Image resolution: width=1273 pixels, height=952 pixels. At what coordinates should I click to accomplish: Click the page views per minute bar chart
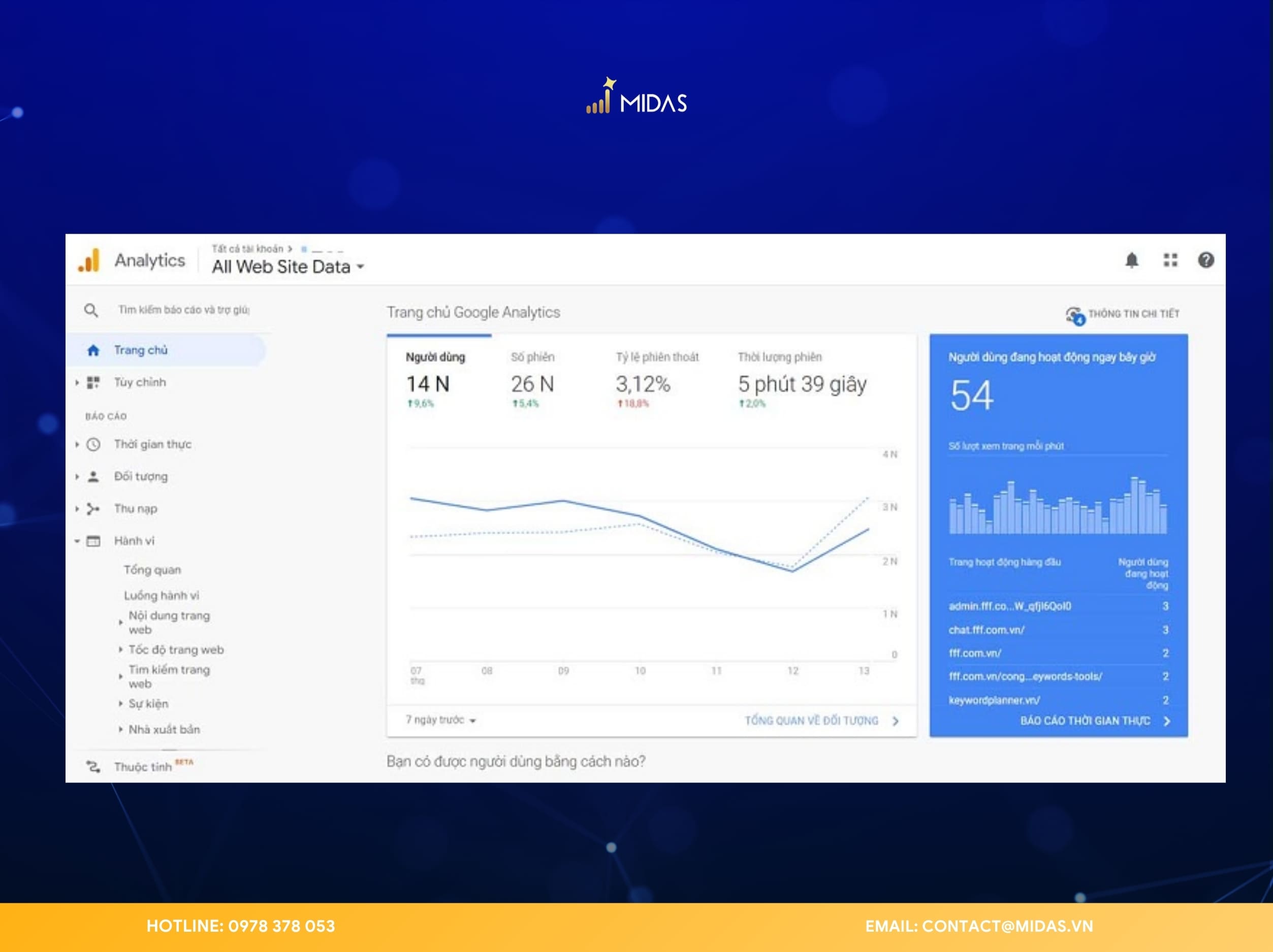[1058, 505]
